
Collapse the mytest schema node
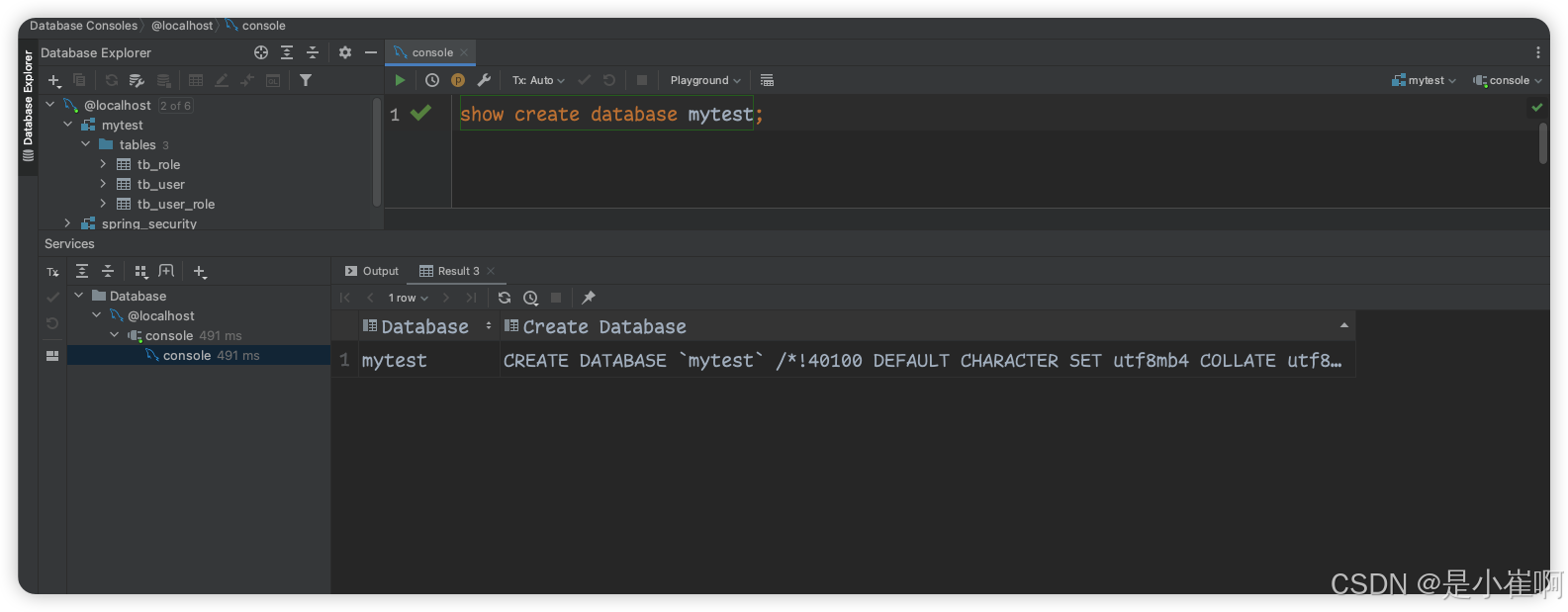point(67,125)
